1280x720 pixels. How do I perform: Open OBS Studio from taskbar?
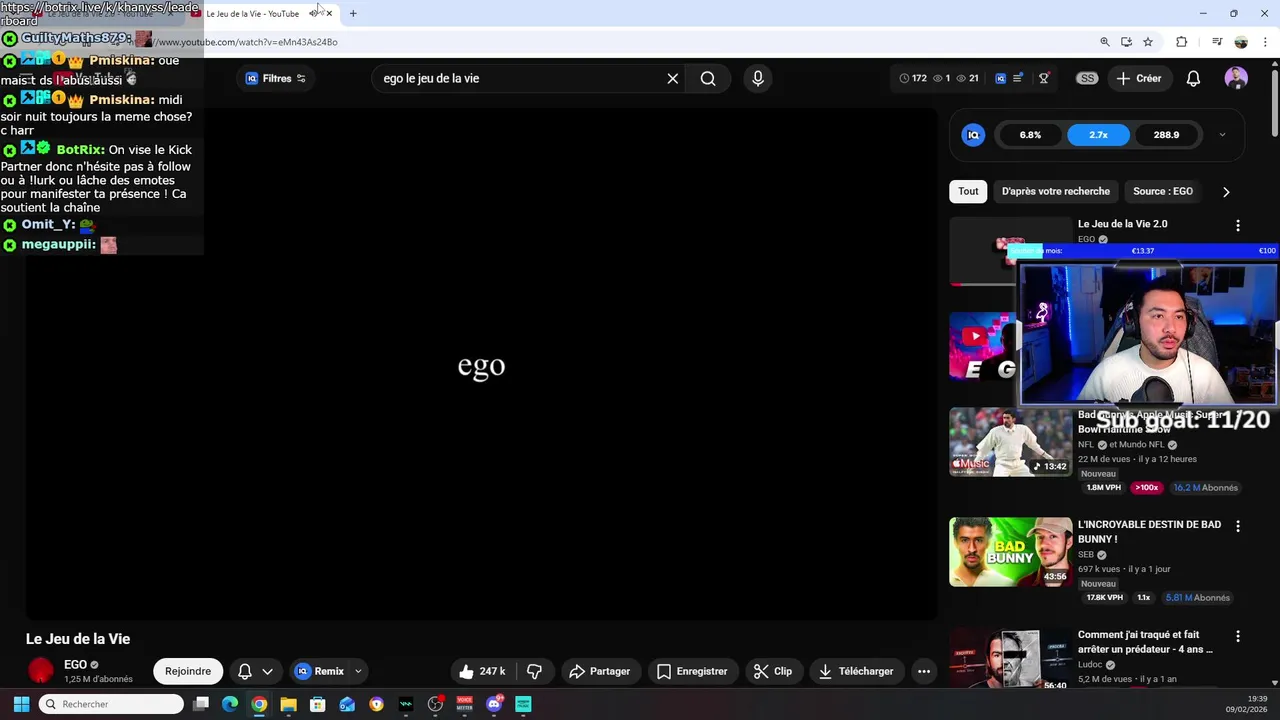point(435,704)
